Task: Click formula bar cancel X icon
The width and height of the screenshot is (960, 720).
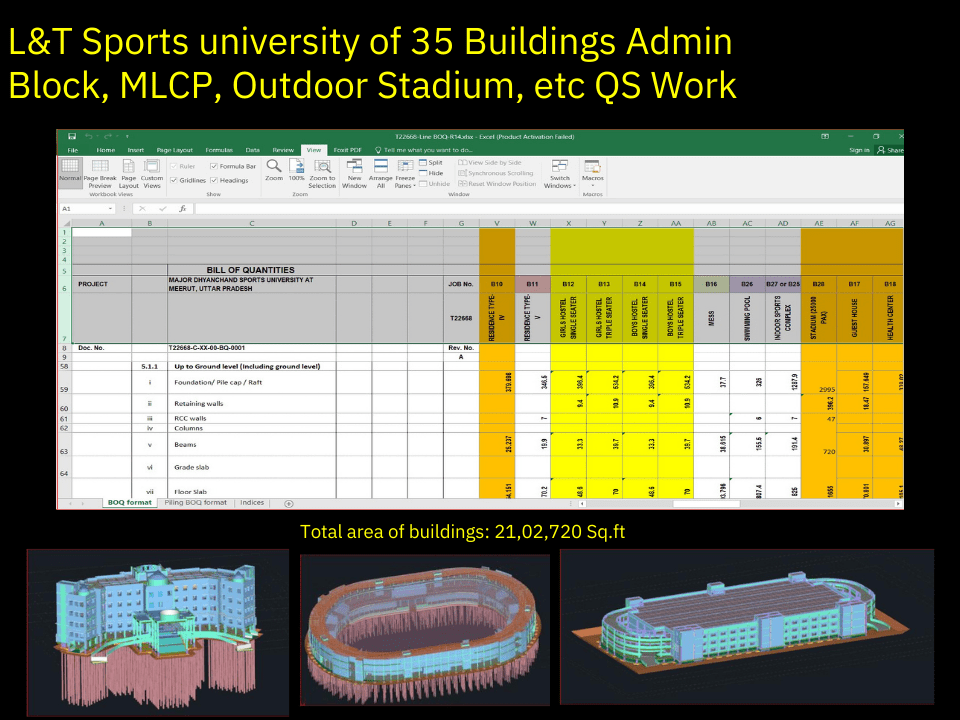Action: coord(142,209)
